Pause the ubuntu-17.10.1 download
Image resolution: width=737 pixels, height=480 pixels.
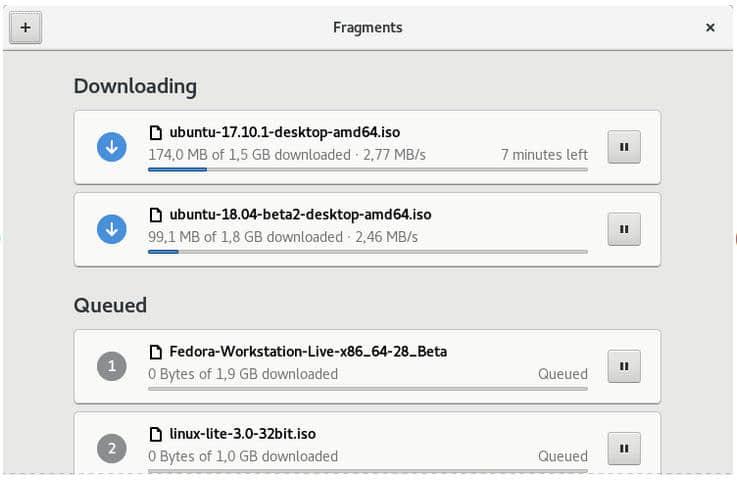624,147
